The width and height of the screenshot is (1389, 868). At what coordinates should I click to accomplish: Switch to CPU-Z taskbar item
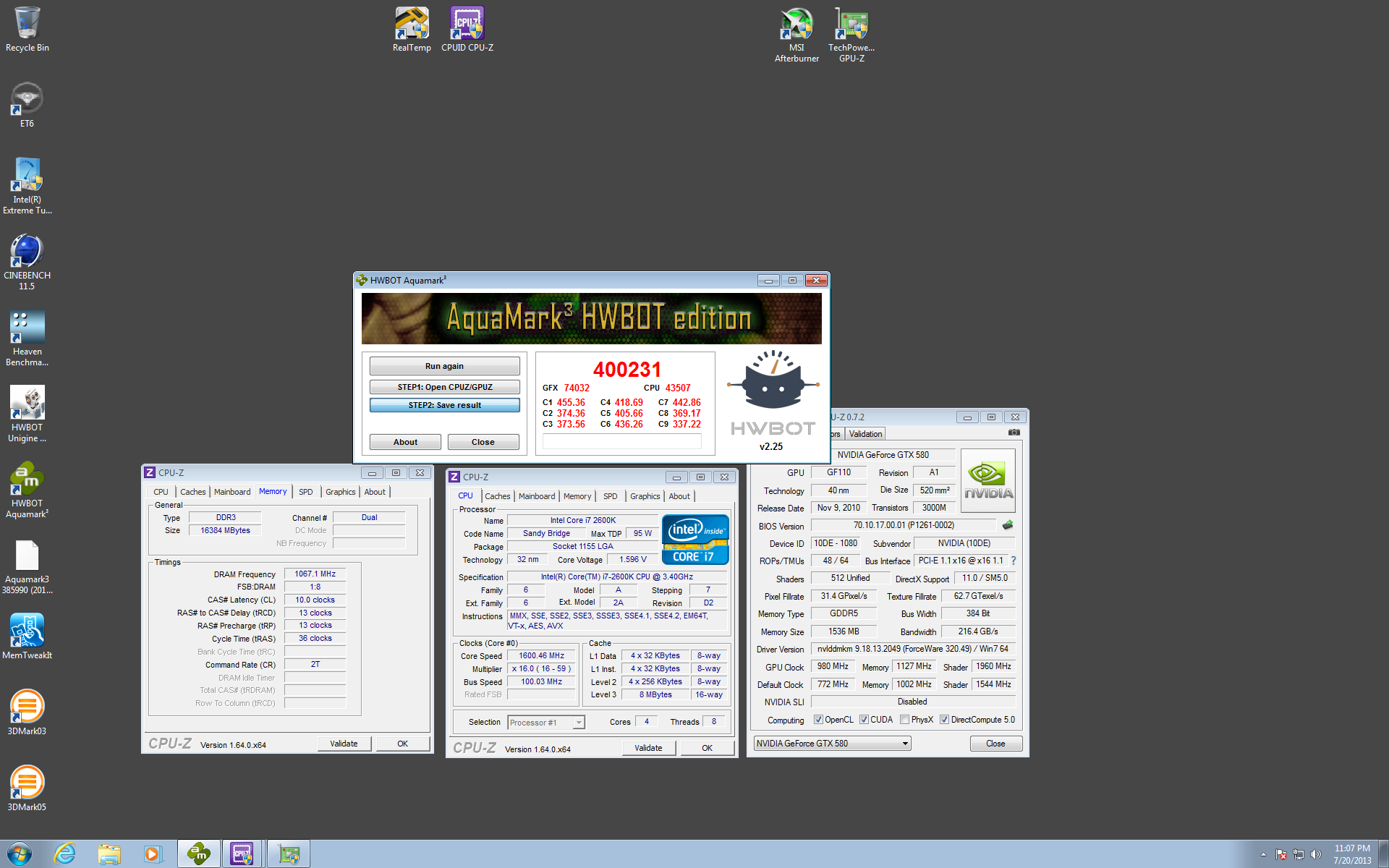242,854
